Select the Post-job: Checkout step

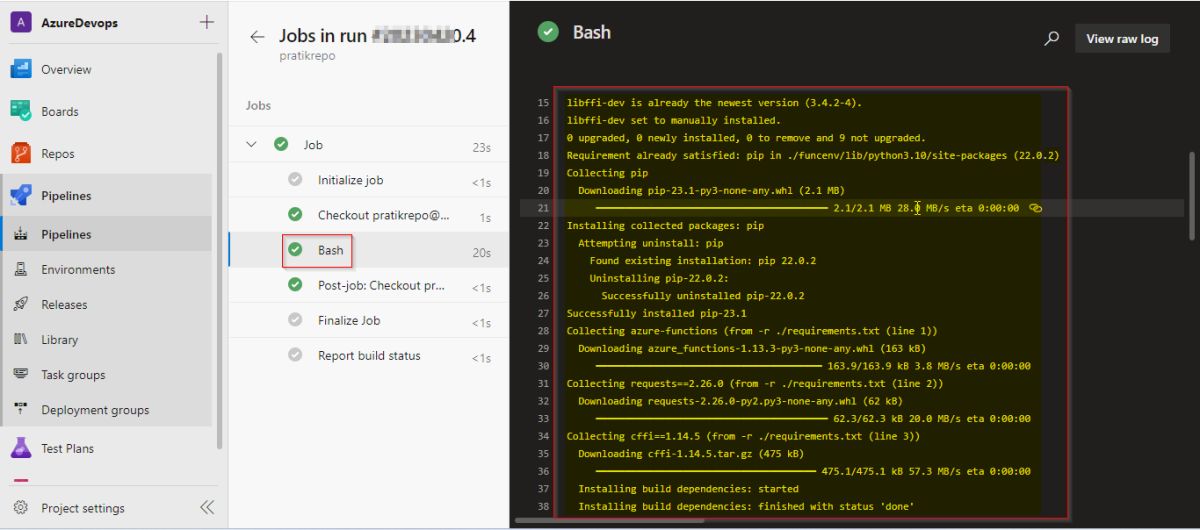pos(369,285)
